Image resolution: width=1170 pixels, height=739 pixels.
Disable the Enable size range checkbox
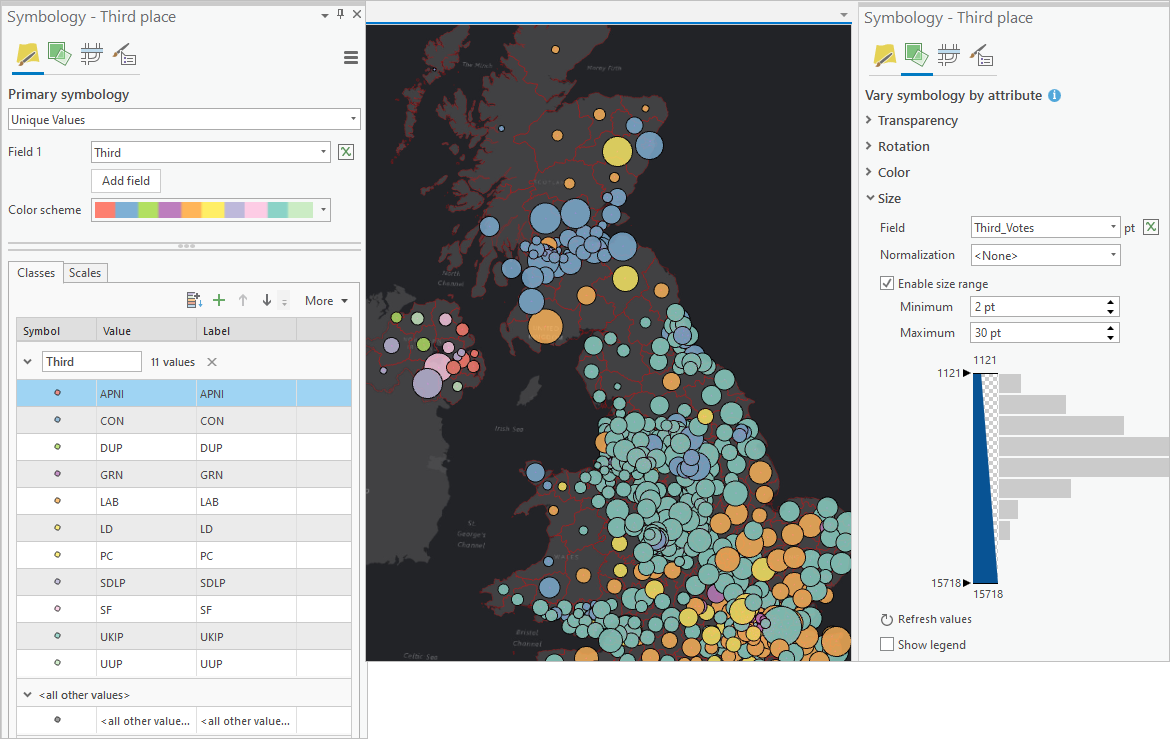887,284
